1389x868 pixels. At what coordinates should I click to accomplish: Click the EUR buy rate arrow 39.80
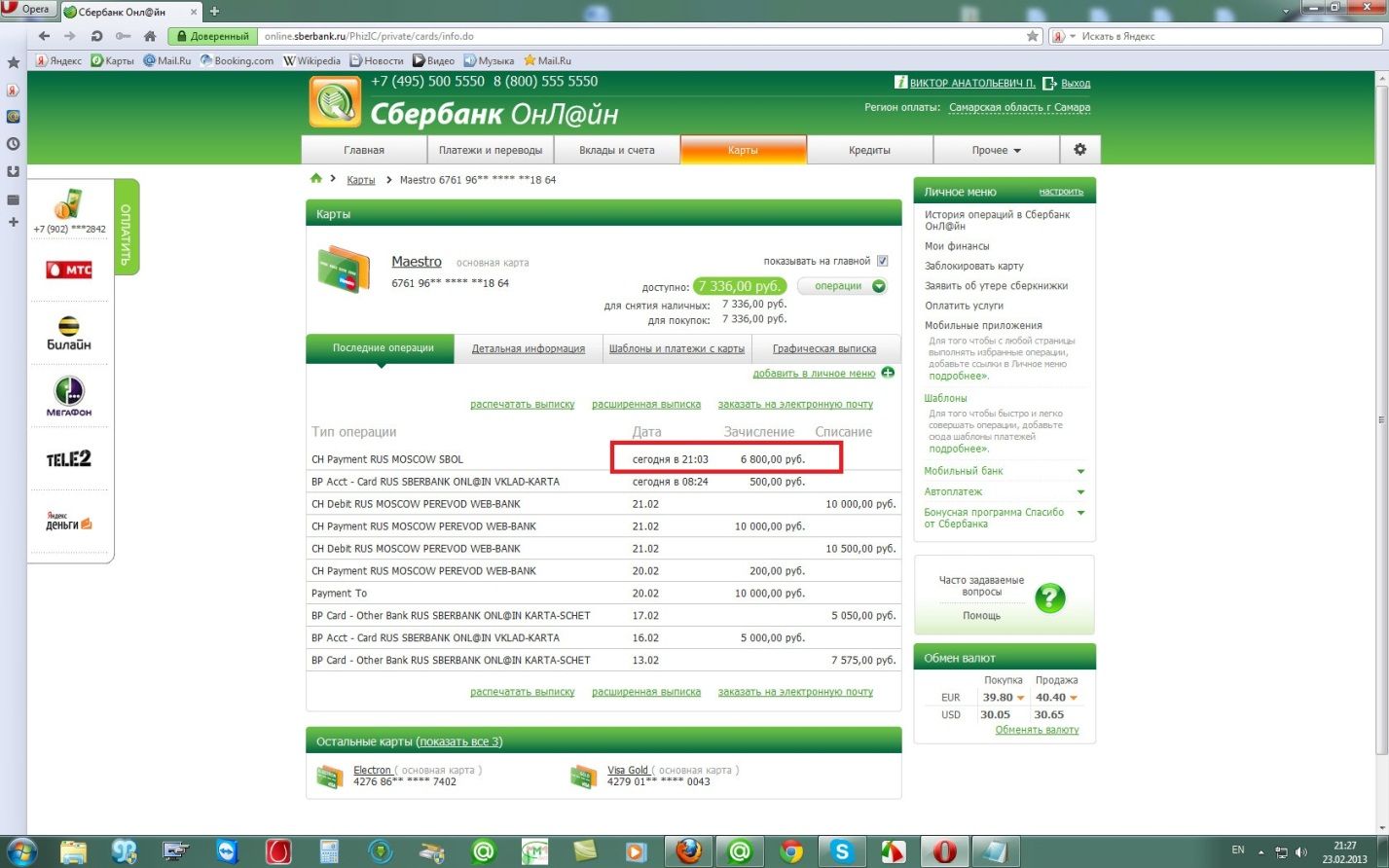[1020, 698]
